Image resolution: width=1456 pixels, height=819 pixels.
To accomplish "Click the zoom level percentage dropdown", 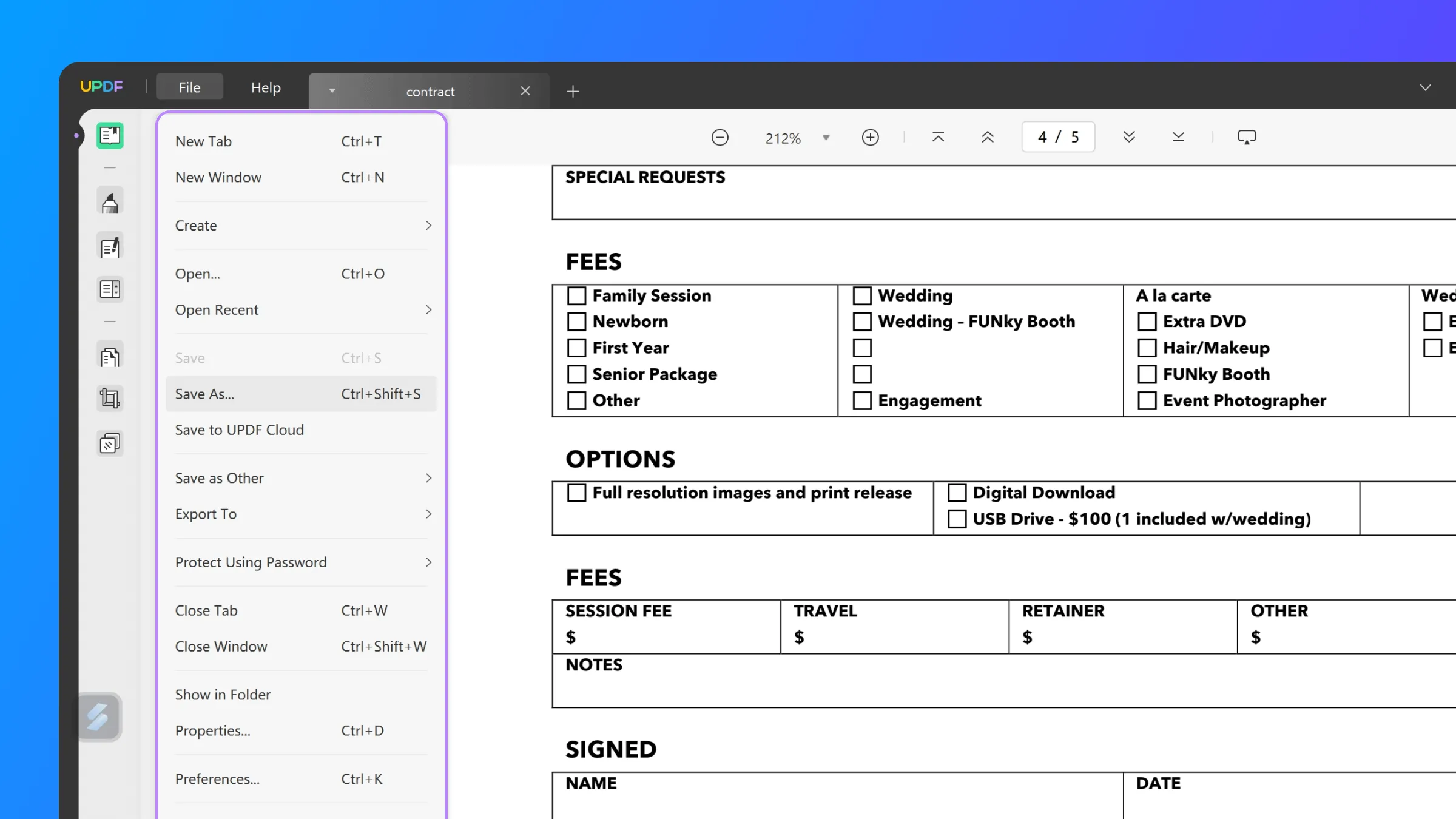I will (825, 138).
